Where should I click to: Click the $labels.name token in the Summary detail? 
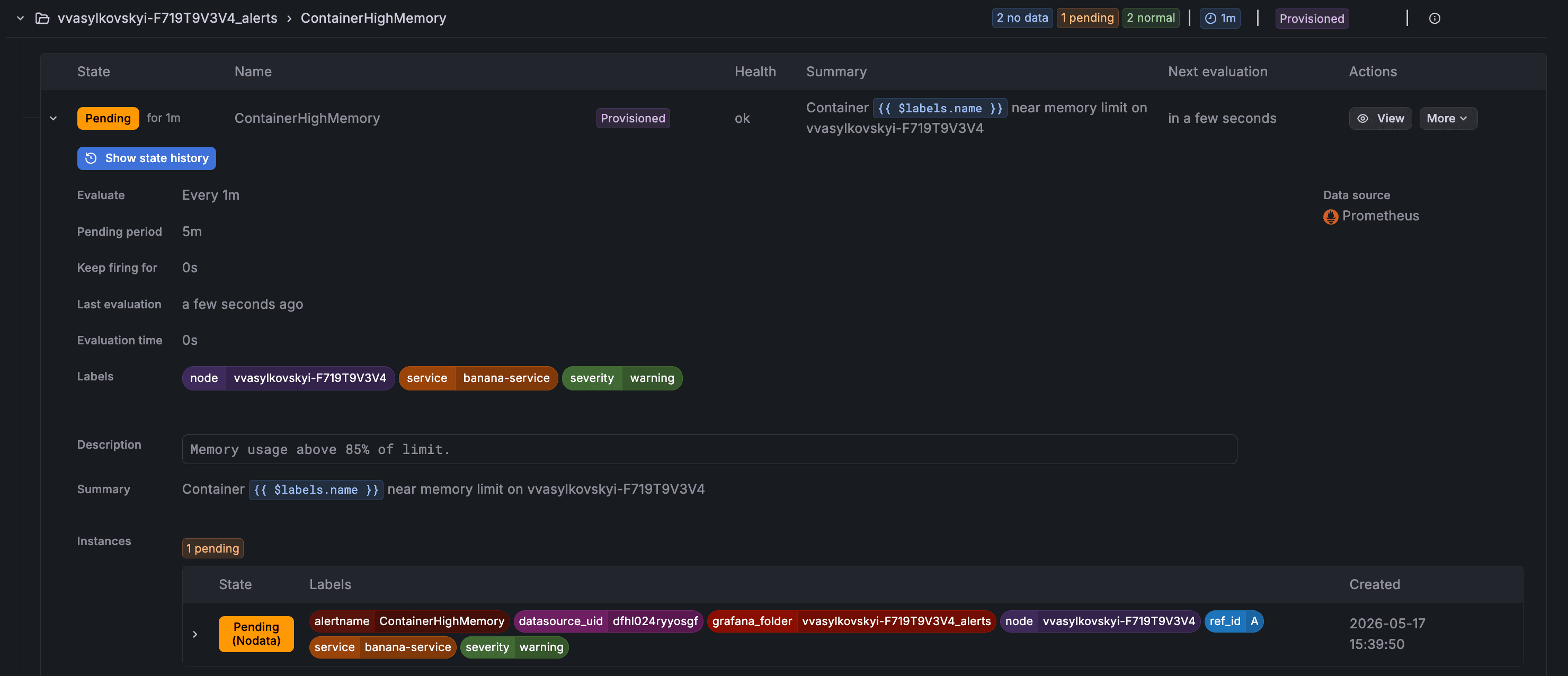coord(316,490)
